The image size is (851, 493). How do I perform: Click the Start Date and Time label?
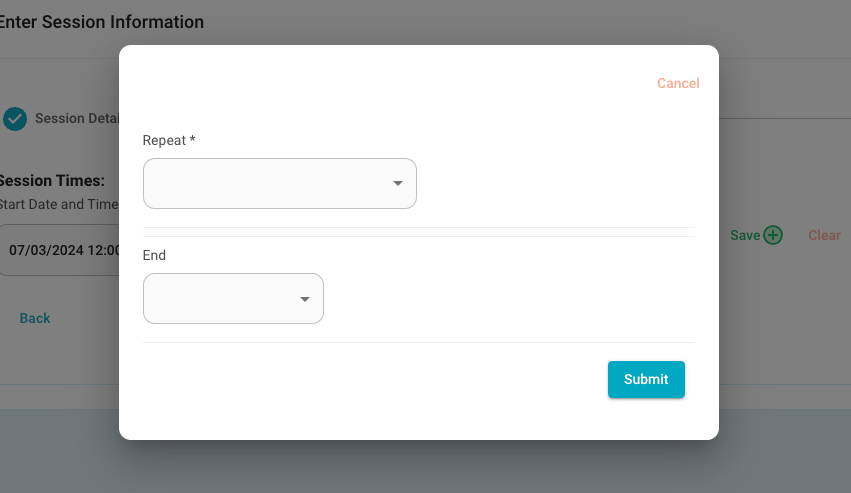click(59, 204)
